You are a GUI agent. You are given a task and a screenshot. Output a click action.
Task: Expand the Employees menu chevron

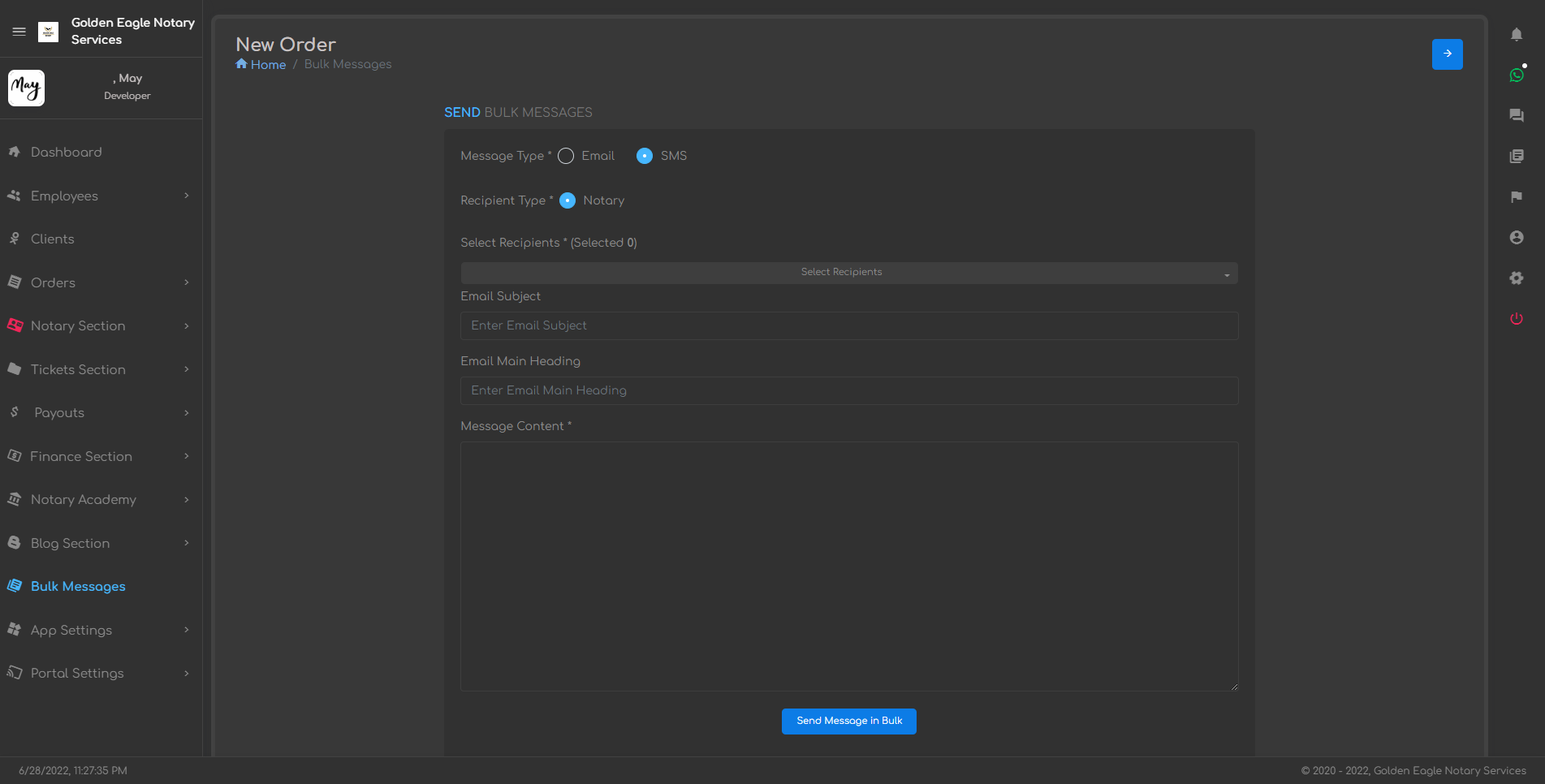click(187, 196)
